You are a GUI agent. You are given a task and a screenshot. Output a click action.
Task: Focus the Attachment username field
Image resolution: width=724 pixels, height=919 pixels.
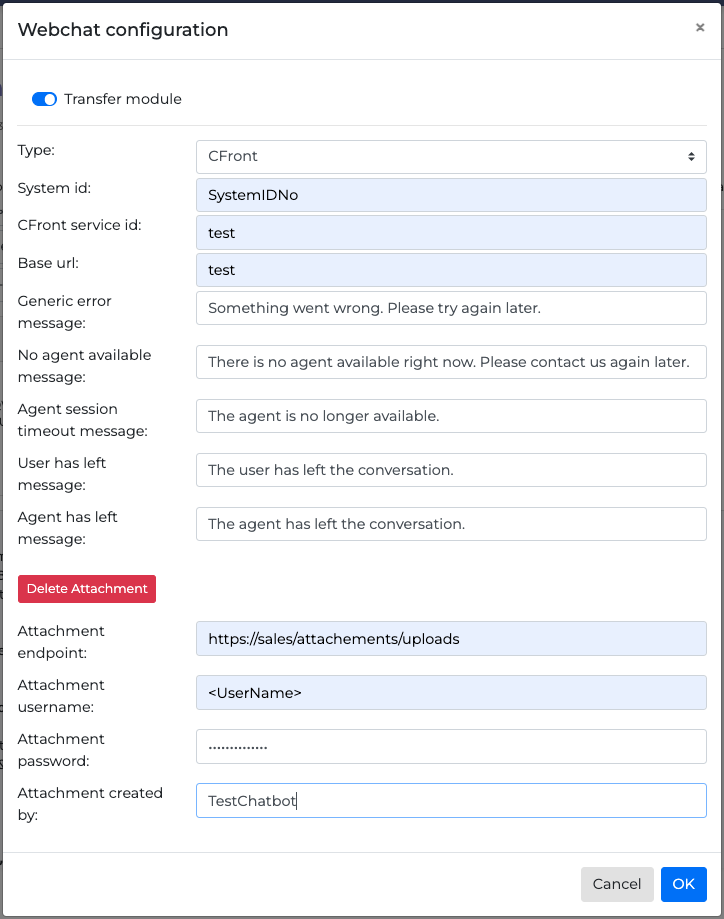pos(451,692)
